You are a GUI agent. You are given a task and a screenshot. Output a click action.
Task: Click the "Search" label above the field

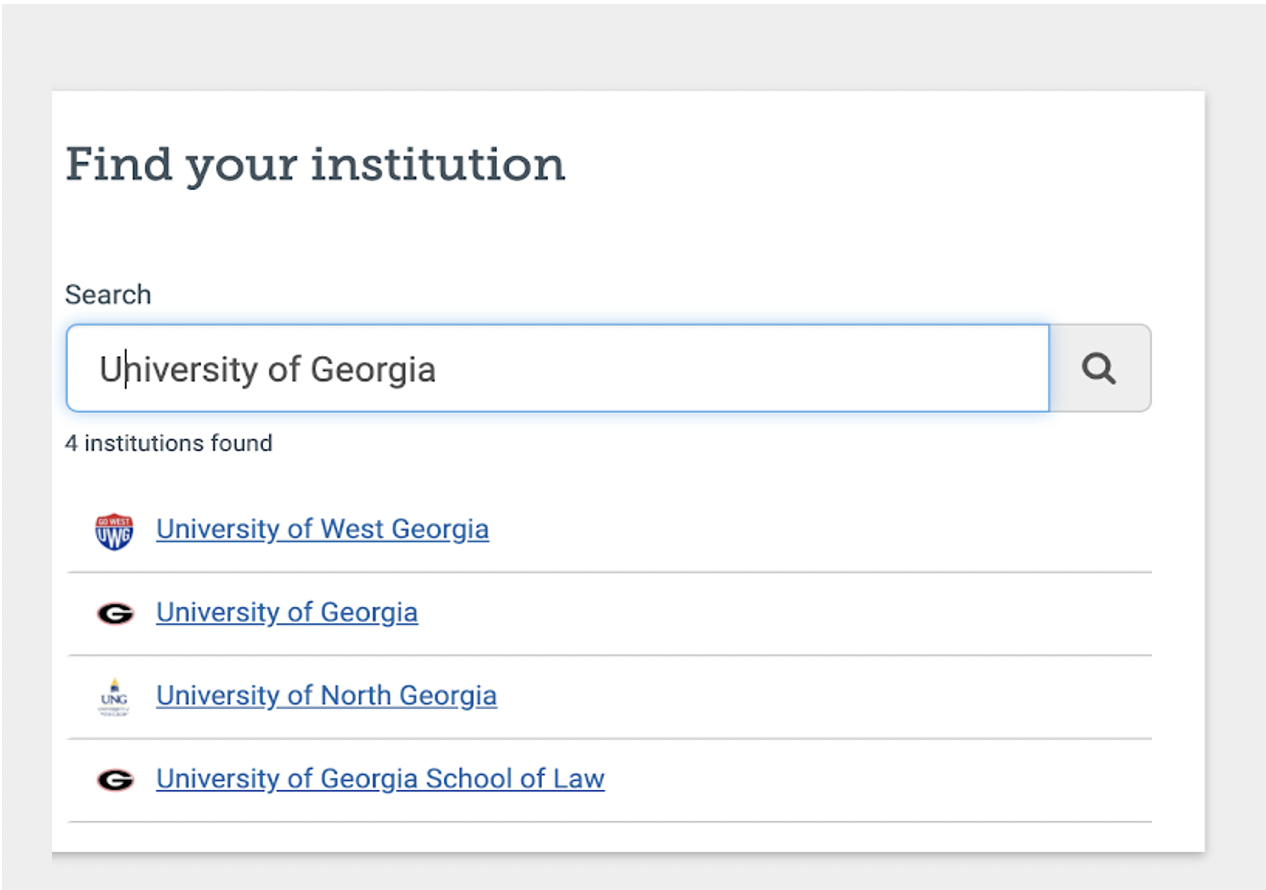point(108,295)
